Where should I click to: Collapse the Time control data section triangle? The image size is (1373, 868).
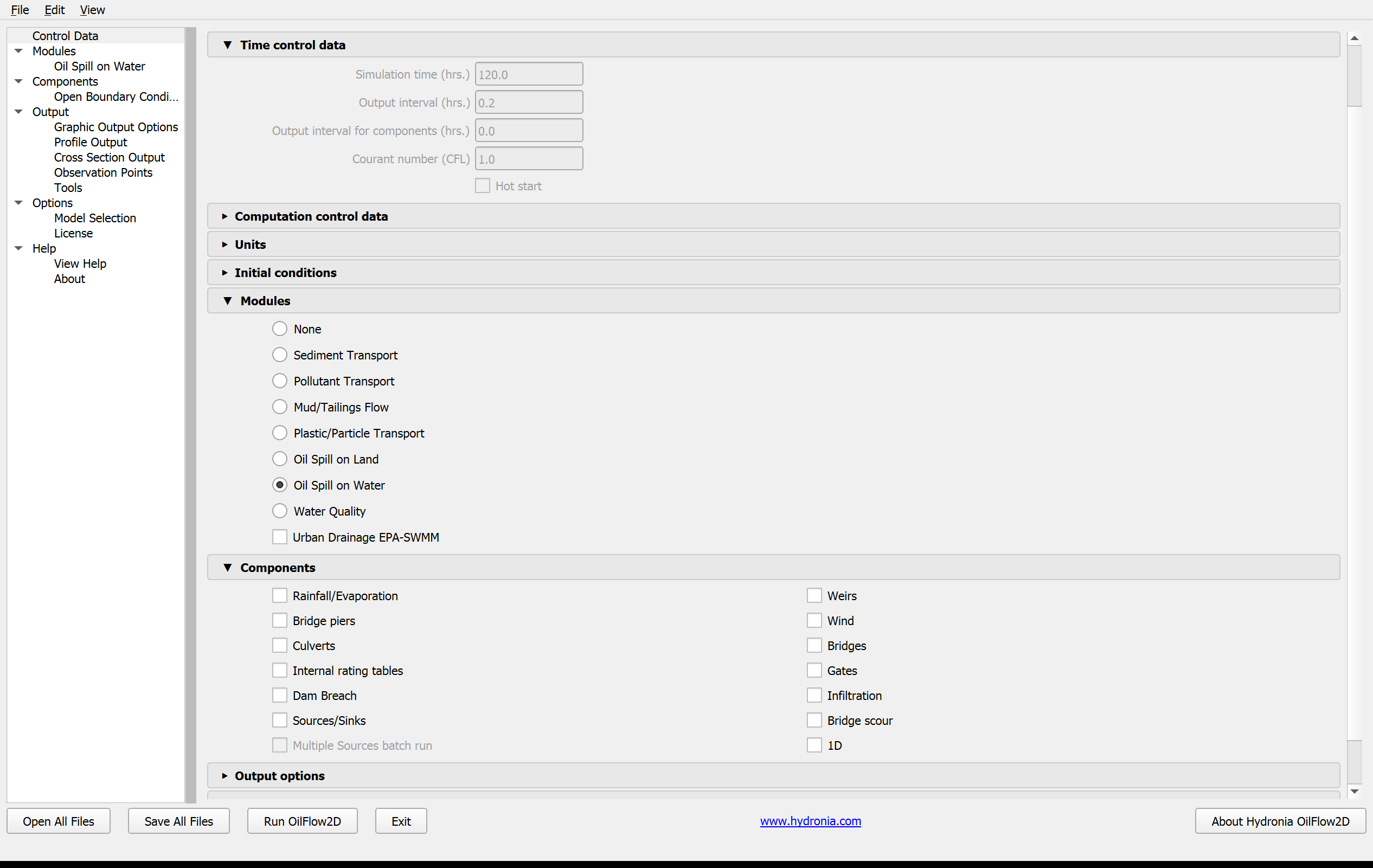[228, 44]
